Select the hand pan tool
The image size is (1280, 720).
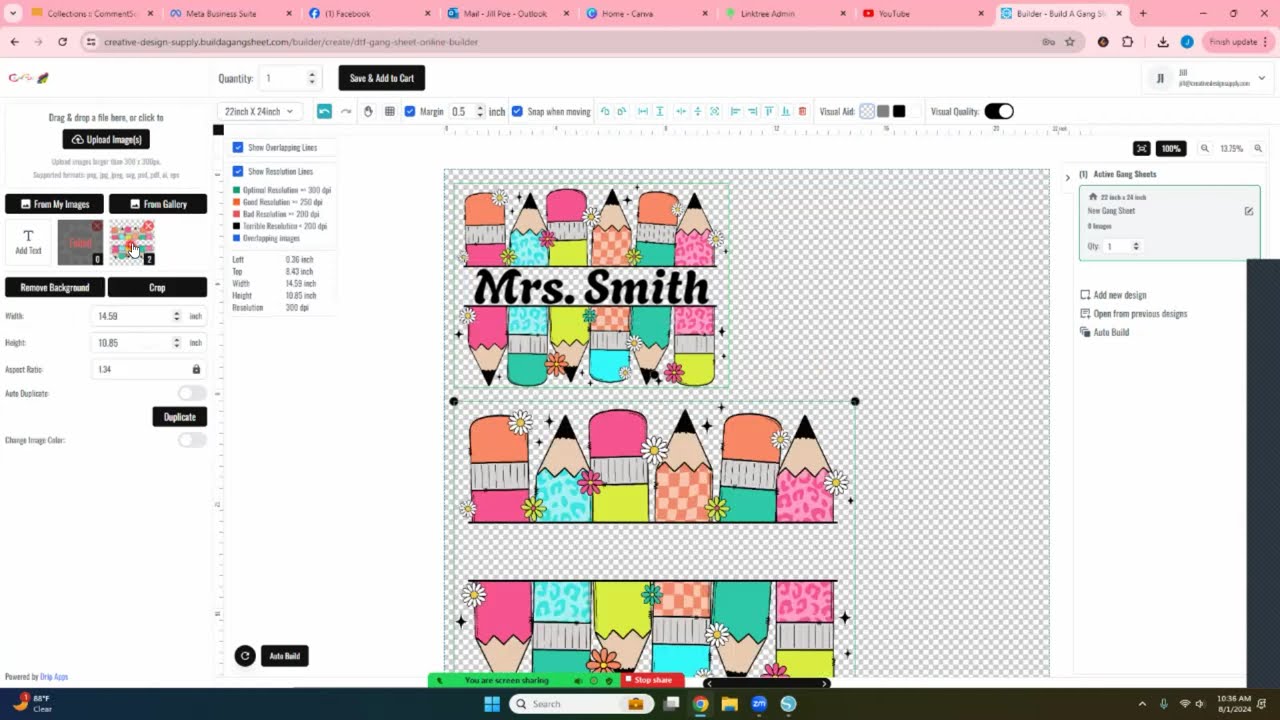coord(368,111)
